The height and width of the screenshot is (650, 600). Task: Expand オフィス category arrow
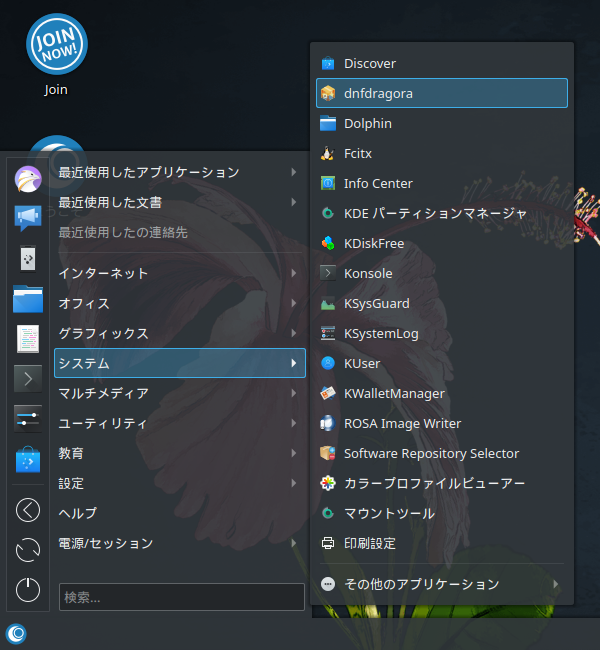tap(294, 303)
